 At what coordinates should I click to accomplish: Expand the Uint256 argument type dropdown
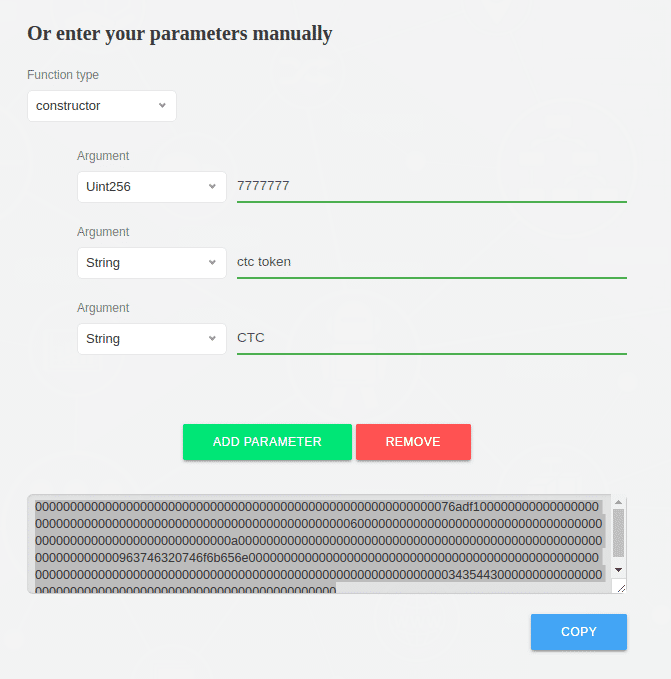tap(152, 187)
